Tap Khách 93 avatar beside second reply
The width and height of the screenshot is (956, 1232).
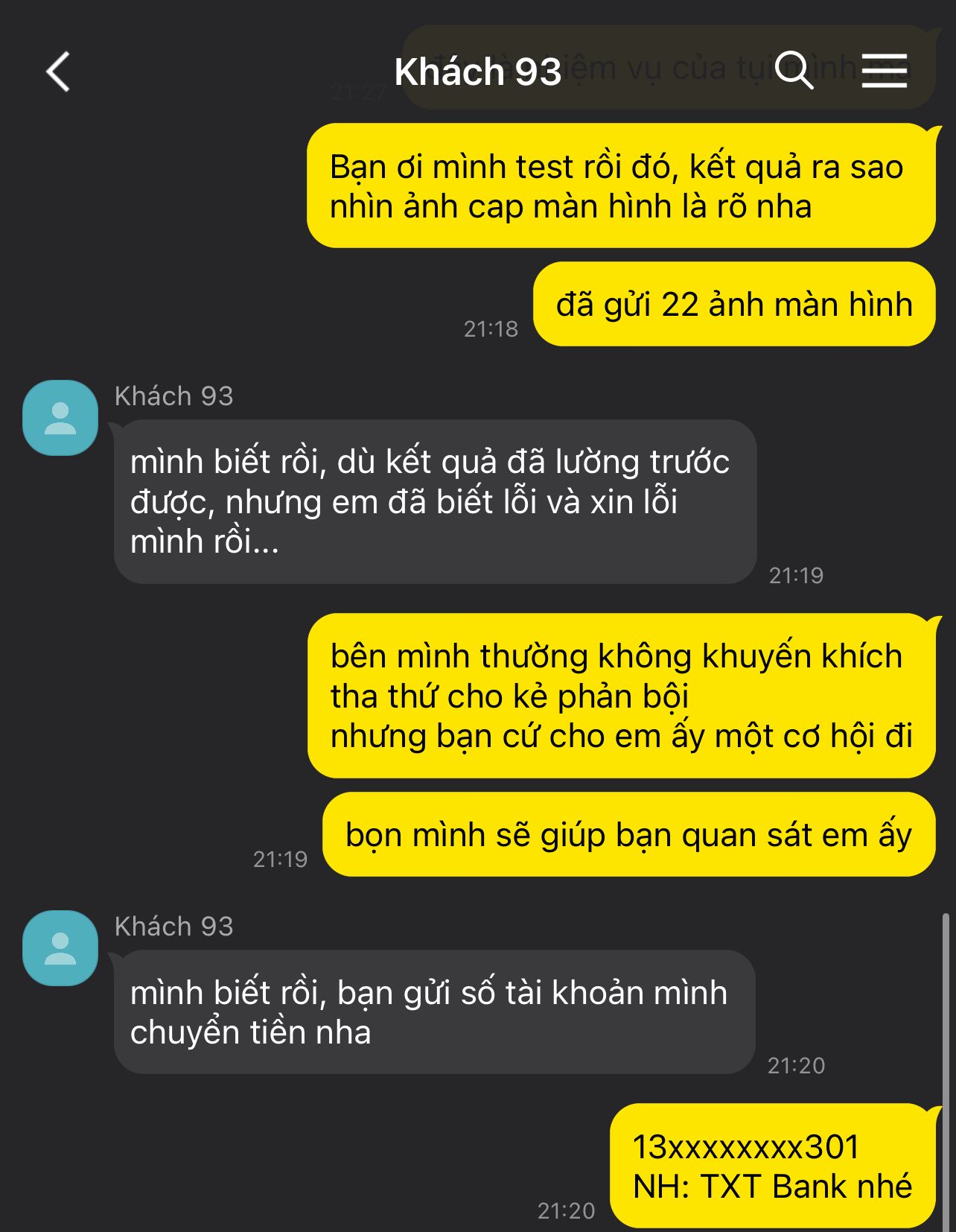tap(60, 948)
